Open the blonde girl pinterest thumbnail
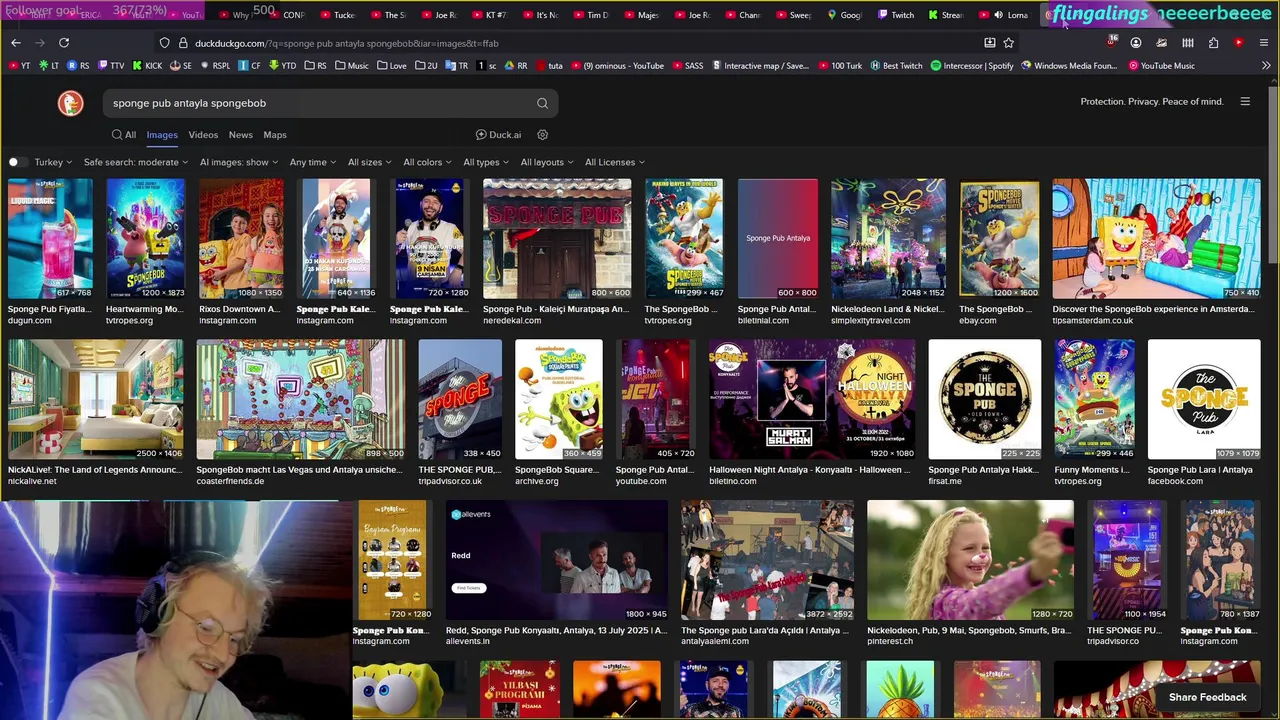1280x720 pixels. tap(970, 560)
